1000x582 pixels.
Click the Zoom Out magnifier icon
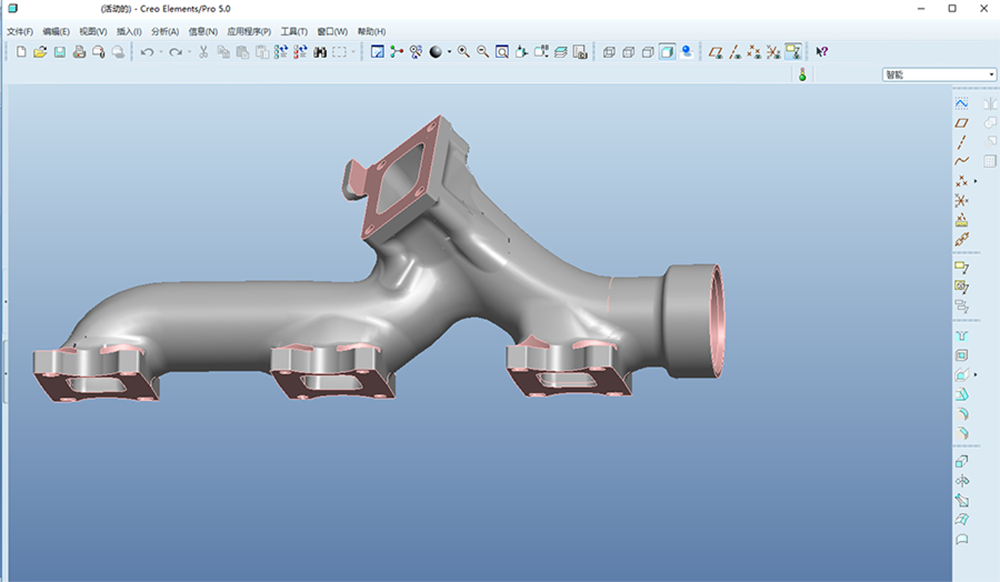[x=483, y=52]
